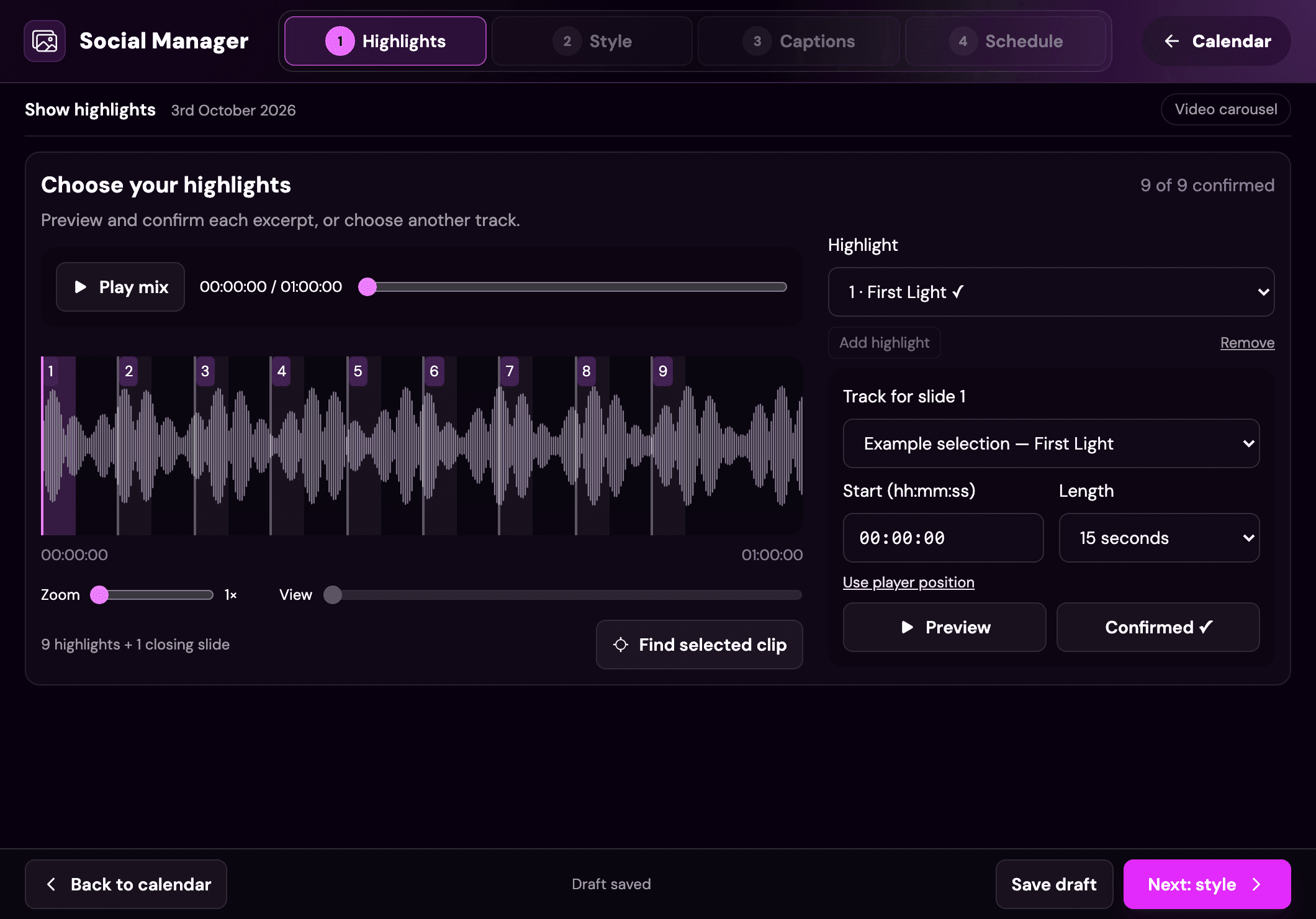The height and width of the screenshot is (919, 1316).
Task: Click the 'Draft saved' status text
Action: click(x=611, y=884)
